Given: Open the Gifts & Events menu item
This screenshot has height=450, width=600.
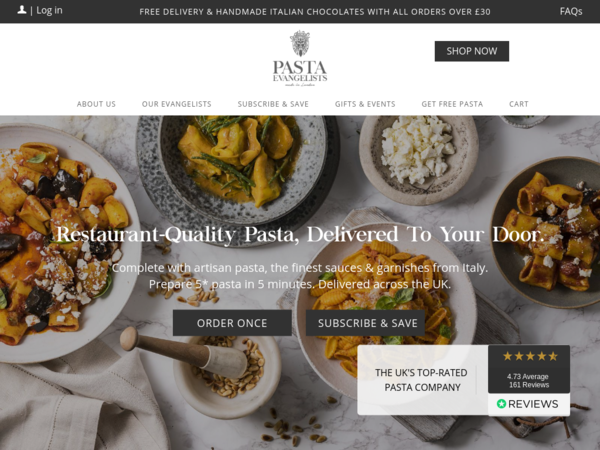Looking at the screenshot, I should (x=365, y=104).
